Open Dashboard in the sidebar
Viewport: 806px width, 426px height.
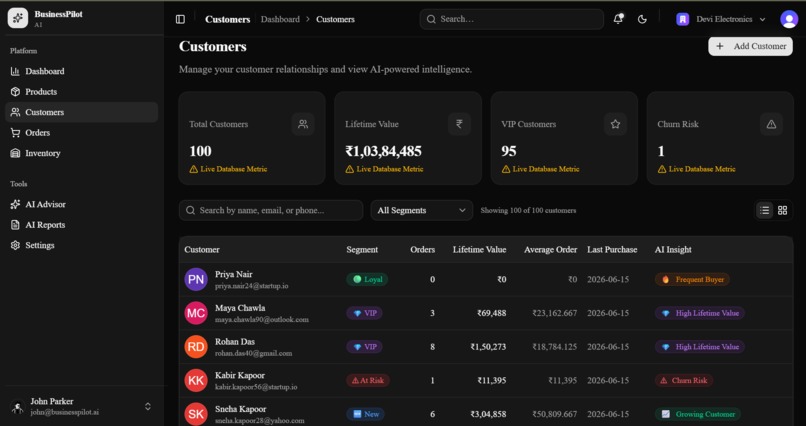82,71
